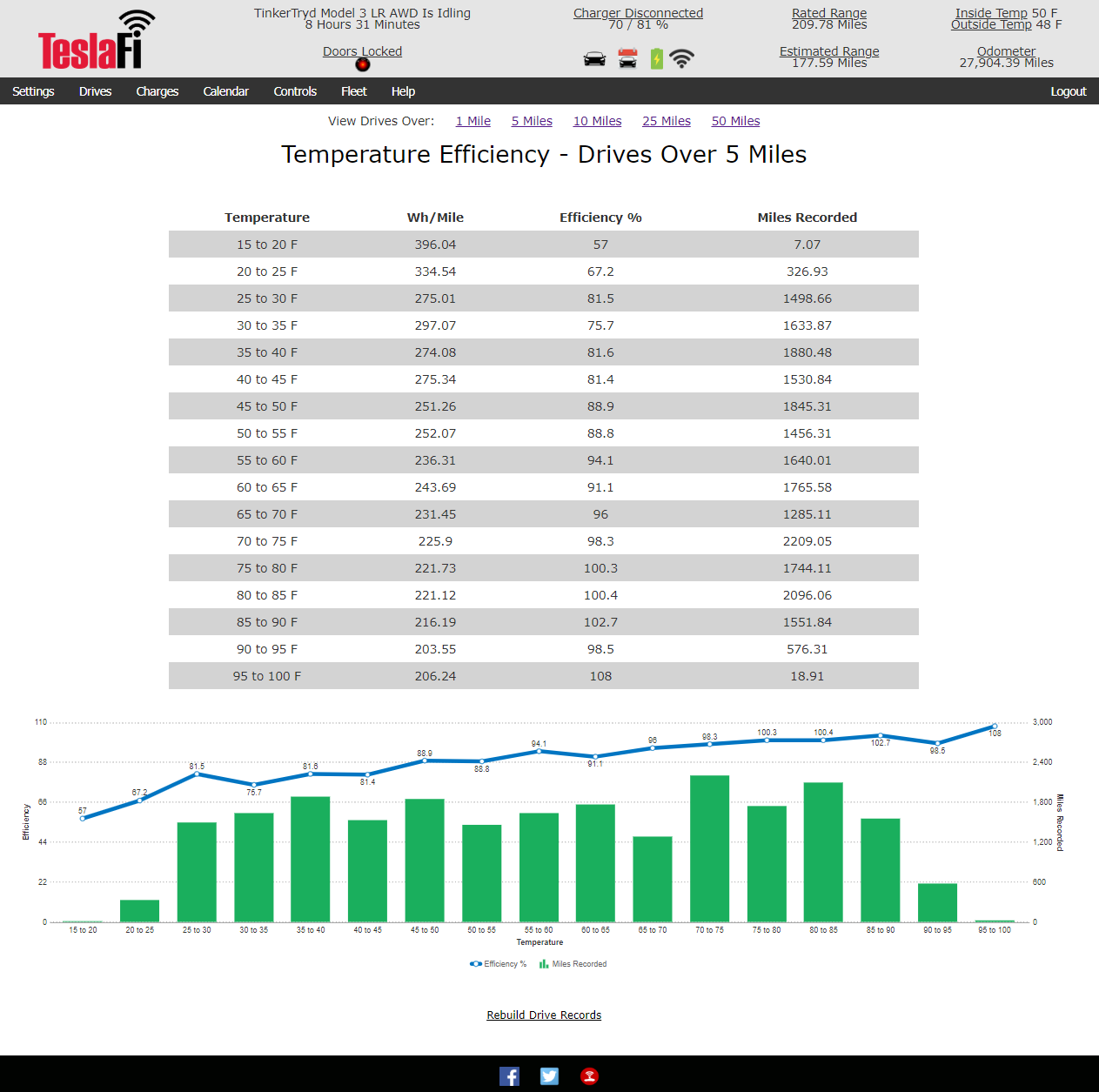Click the 20 to 25 green bar

click(x=139, y=911)
